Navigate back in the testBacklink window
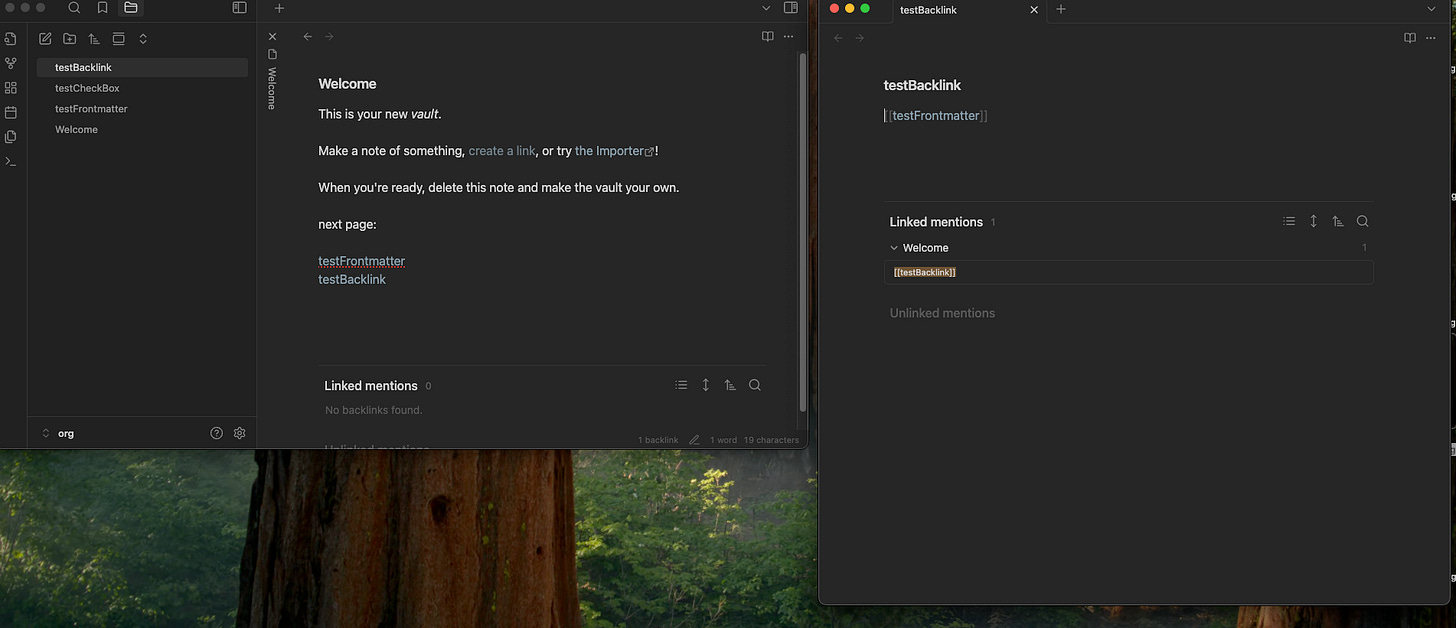 (838, 38)
